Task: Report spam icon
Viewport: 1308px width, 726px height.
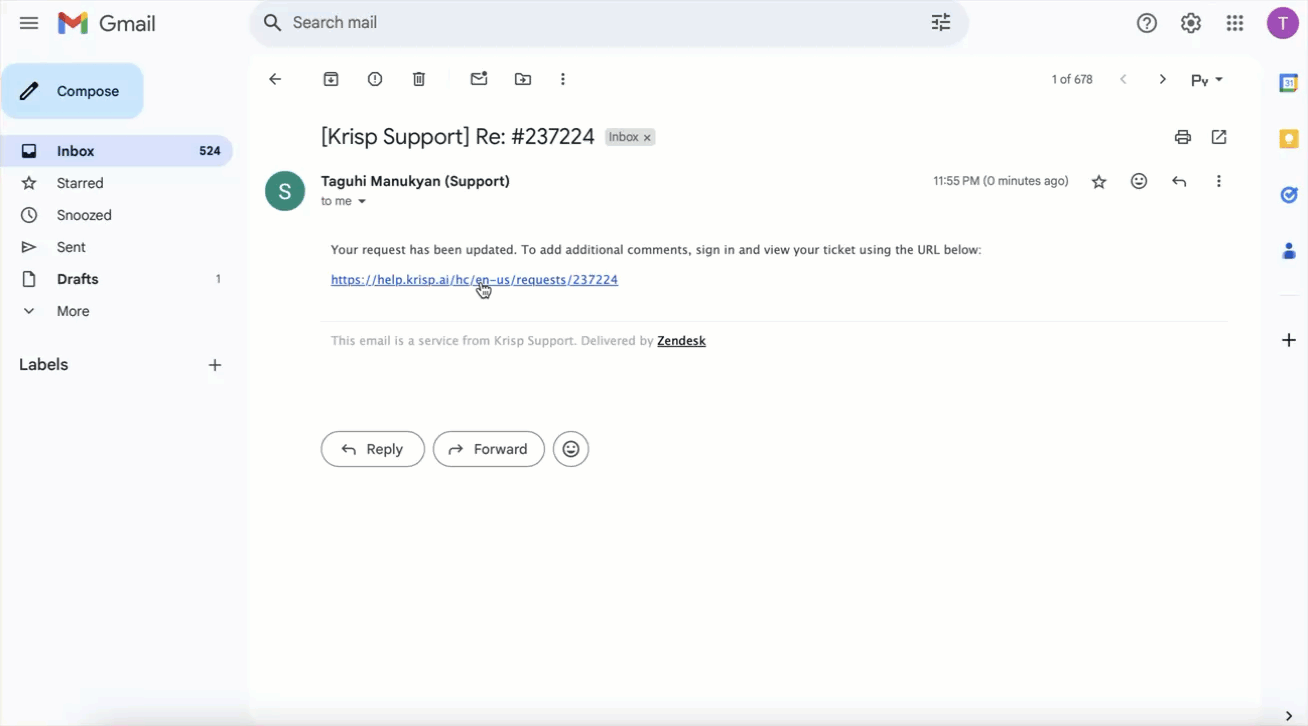Action: pos(375,79)
